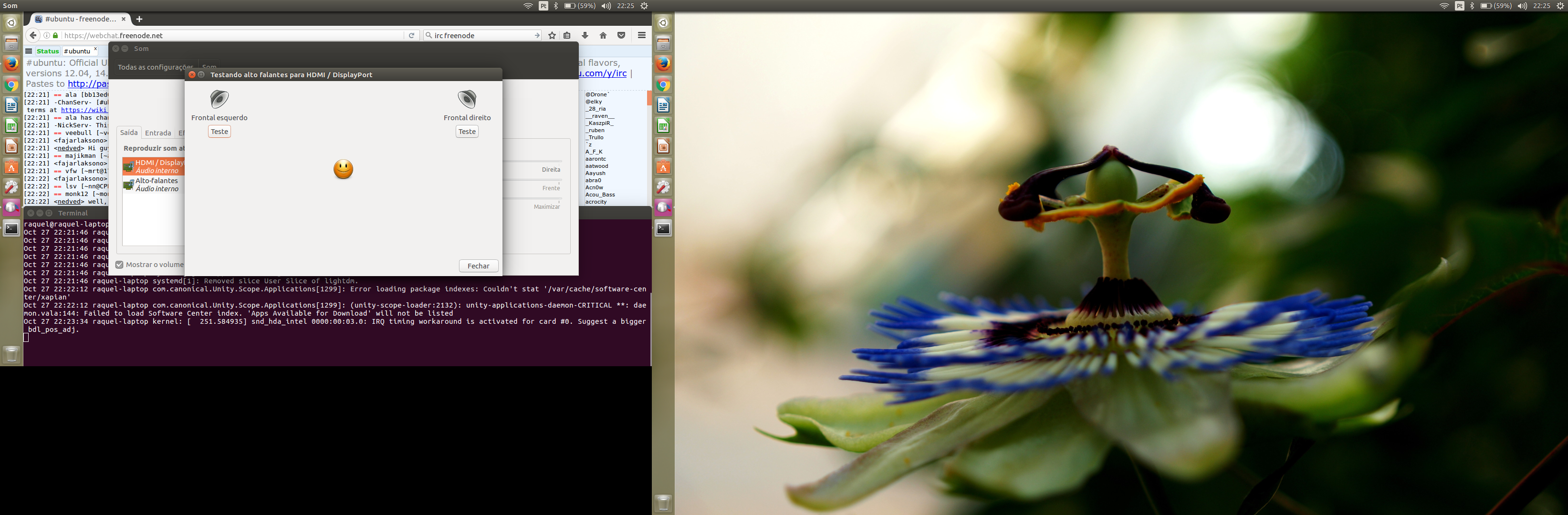
Task: Open the Firefox hamburger menu
Action: click(x=642, y=35)
